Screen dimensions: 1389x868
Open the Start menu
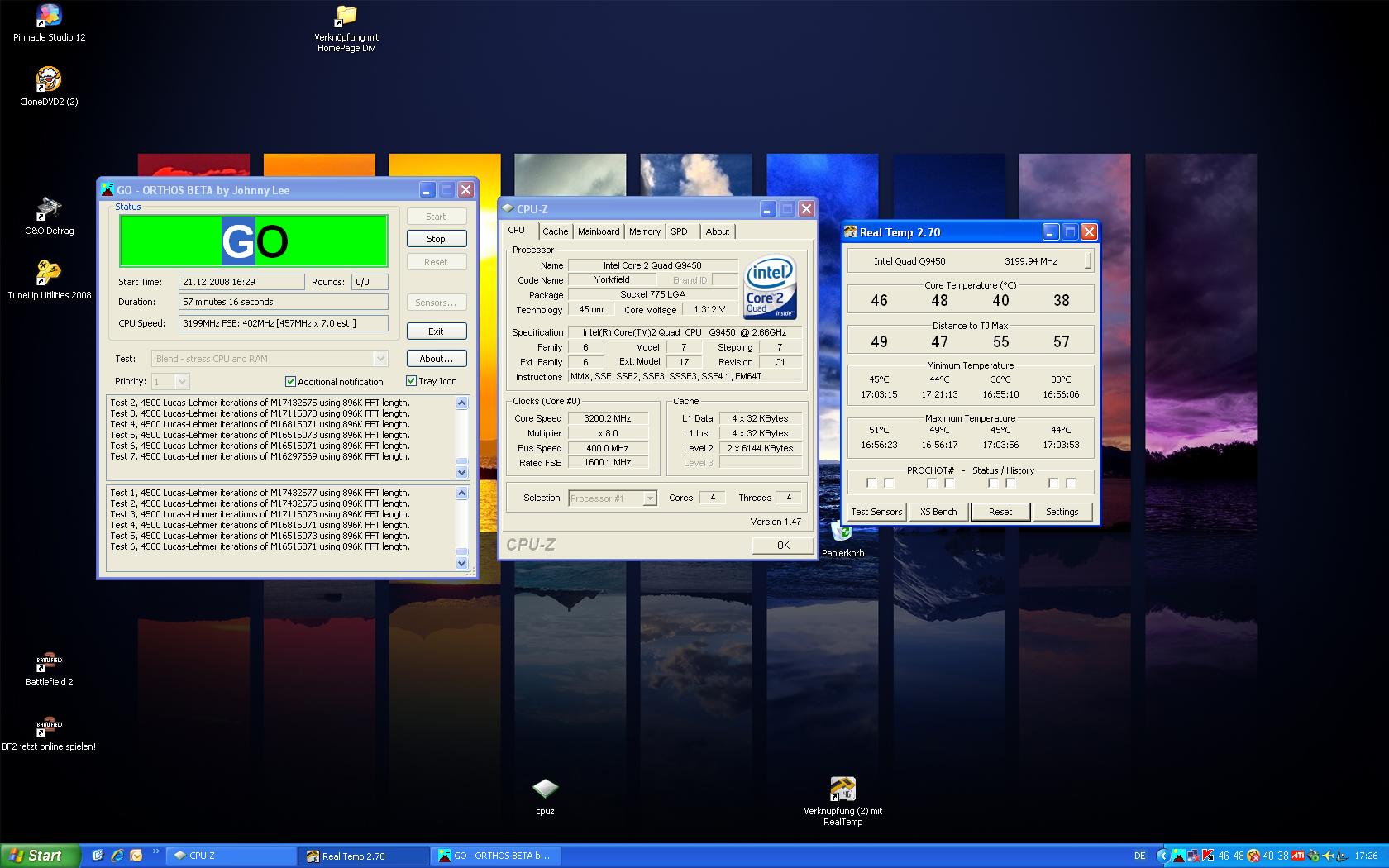(40, 856)
